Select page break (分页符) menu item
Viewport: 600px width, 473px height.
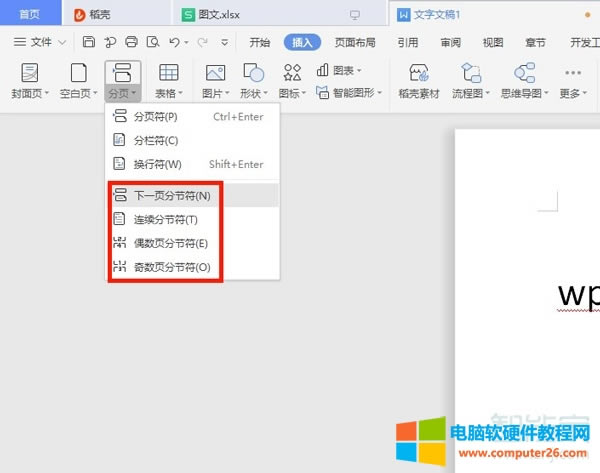tap(155, 117)
